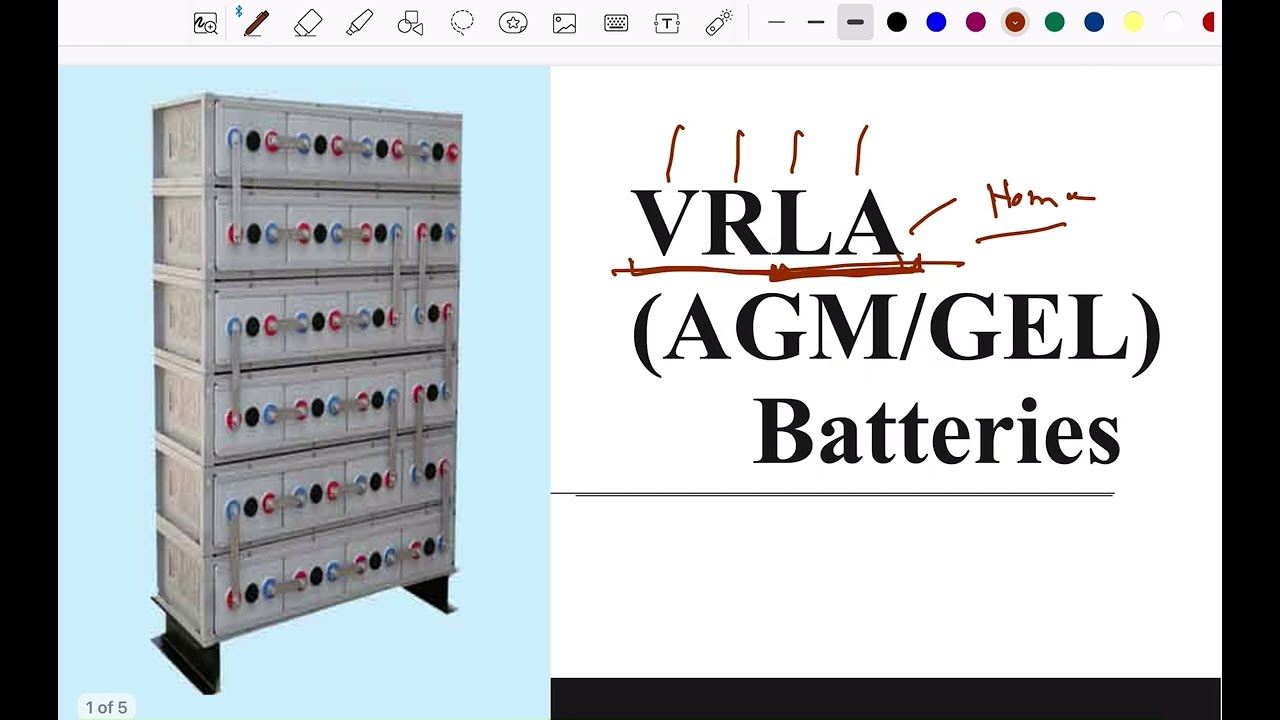Image resolution: width=1280 pixels, height=720 pixels.
Task: Pick the blue pen color
Action: pos(936,22)
